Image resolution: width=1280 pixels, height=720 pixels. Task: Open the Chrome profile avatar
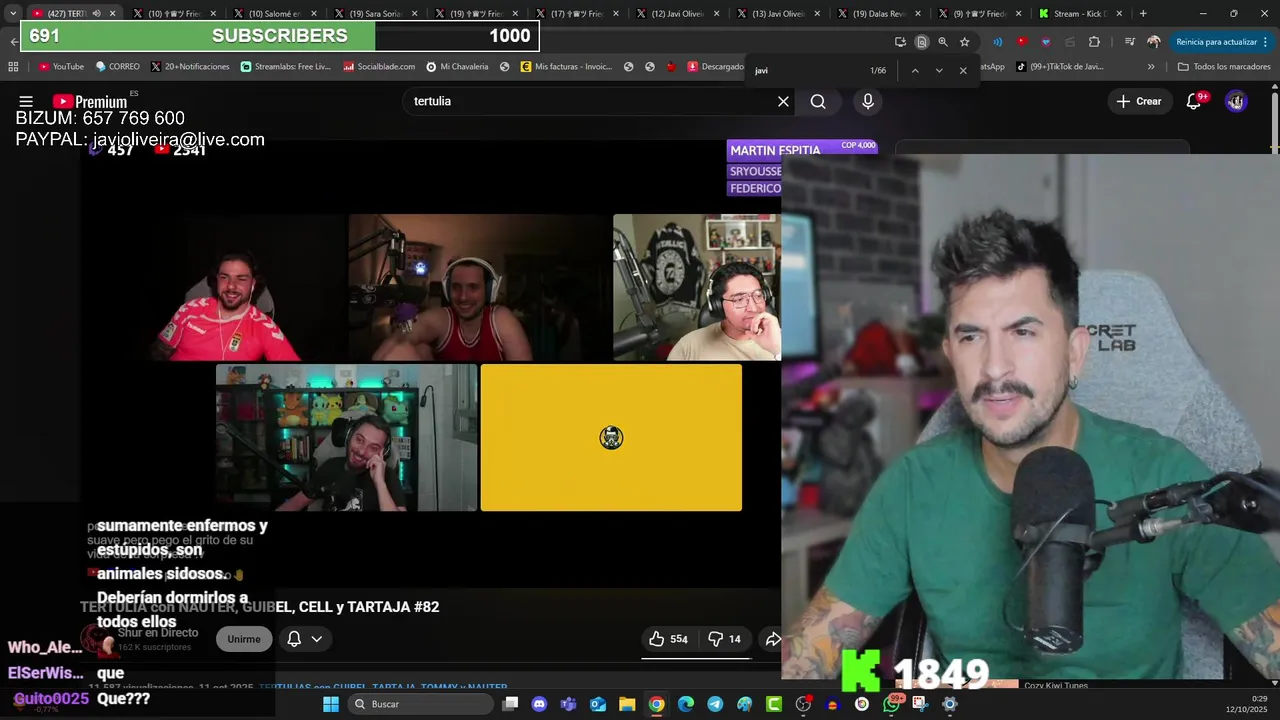click(1154, 42)
